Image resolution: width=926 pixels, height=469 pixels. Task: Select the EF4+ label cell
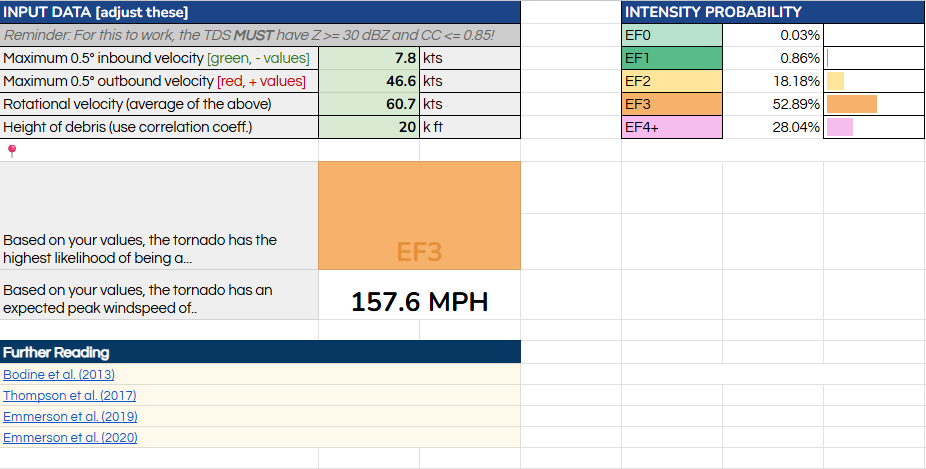point(672,127)
